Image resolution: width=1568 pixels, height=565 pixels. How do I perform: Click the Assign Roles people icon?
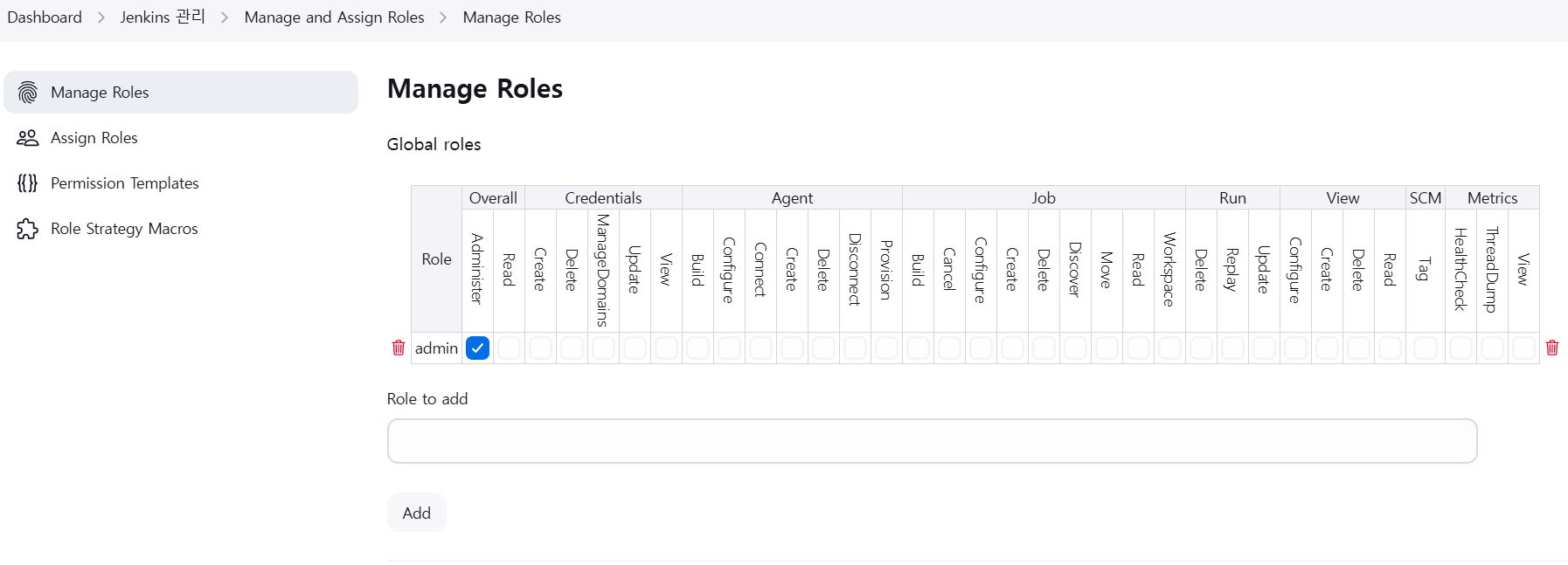coord(28,138)
